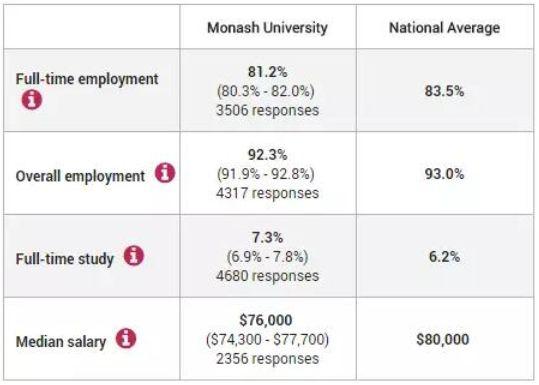Click the Median salary row label
539x385 pixels.
[61, 342]
